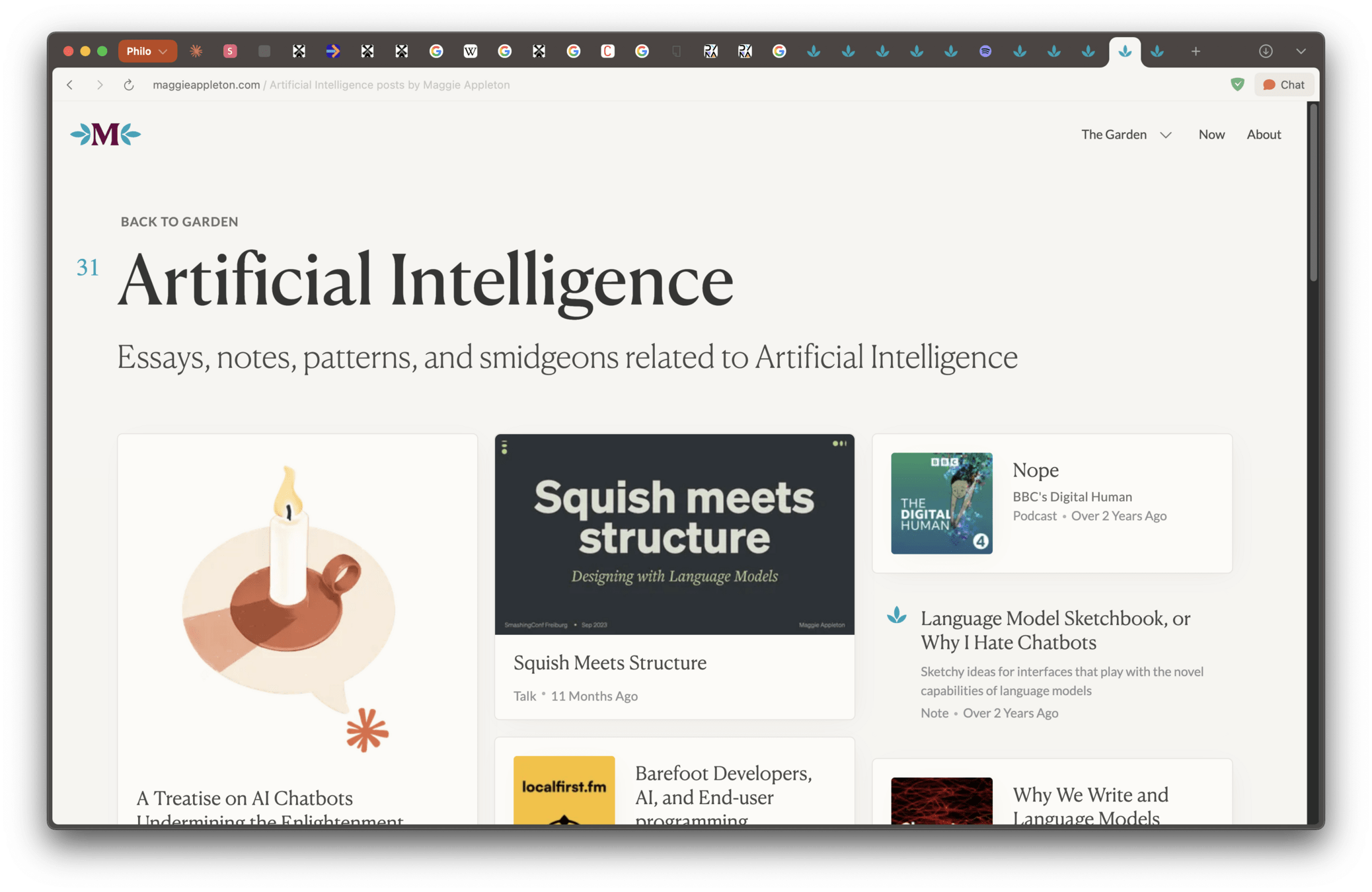
Task: Open the Now page
Action: [1211, 134]
